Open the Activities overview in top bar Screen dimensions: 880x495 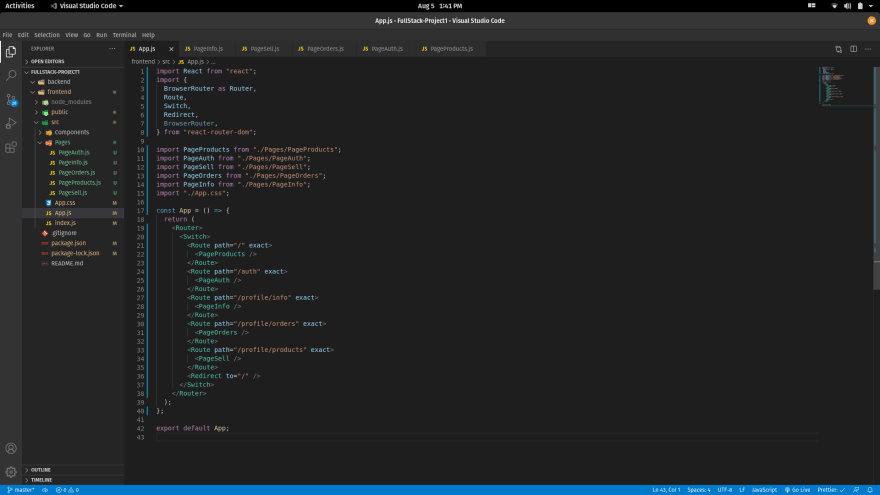click(x=20, y=6)
